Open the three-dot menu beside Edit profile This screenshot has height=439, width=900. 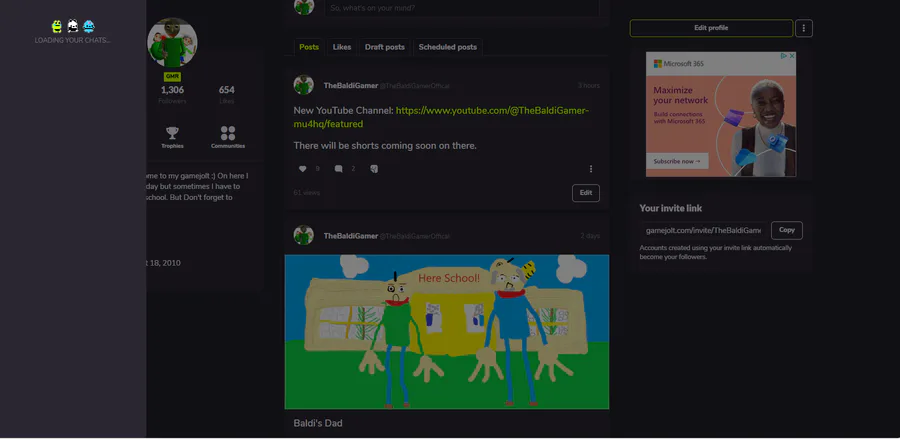(804, 28)
